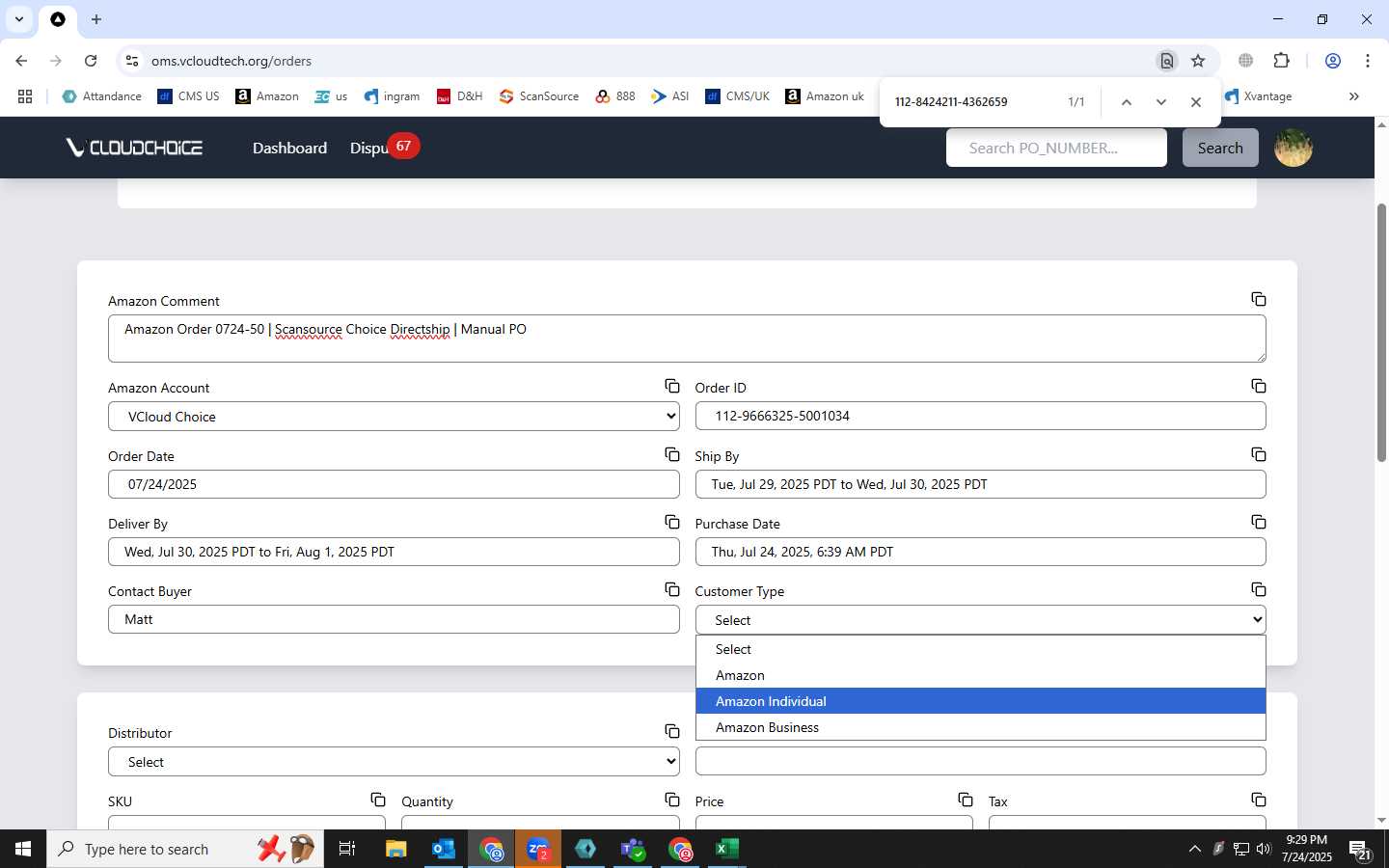Open the ScanSource bookmark
This screenshot has width=1389, height=868.
click(538, 96)
